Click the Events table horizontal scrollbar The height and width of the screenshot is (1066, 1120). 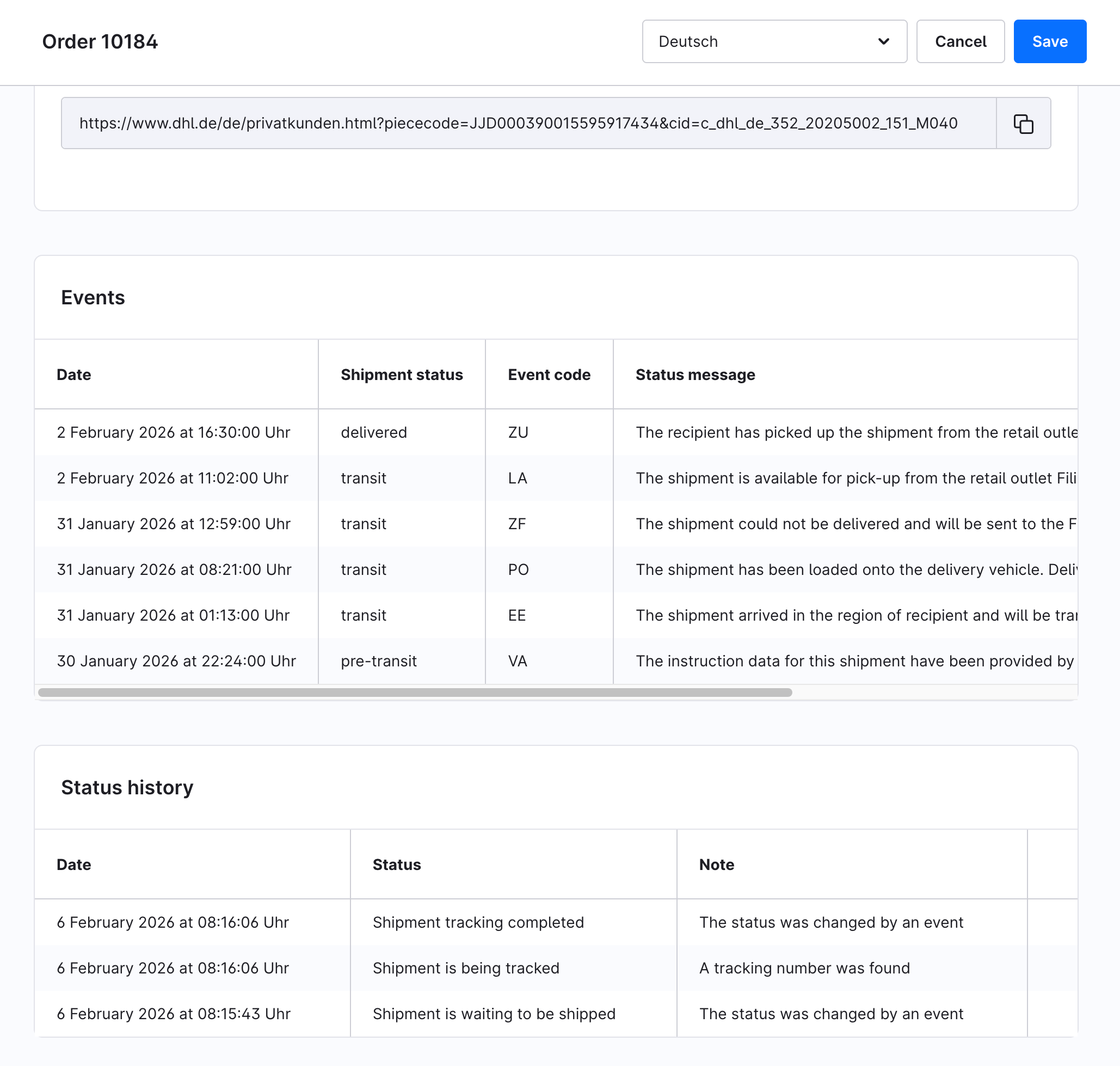point(415,692)
